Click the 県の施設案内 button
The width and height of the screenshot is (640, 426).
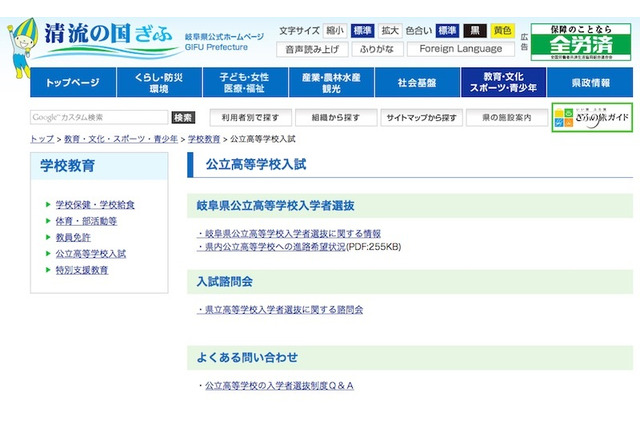pos(507,118)
